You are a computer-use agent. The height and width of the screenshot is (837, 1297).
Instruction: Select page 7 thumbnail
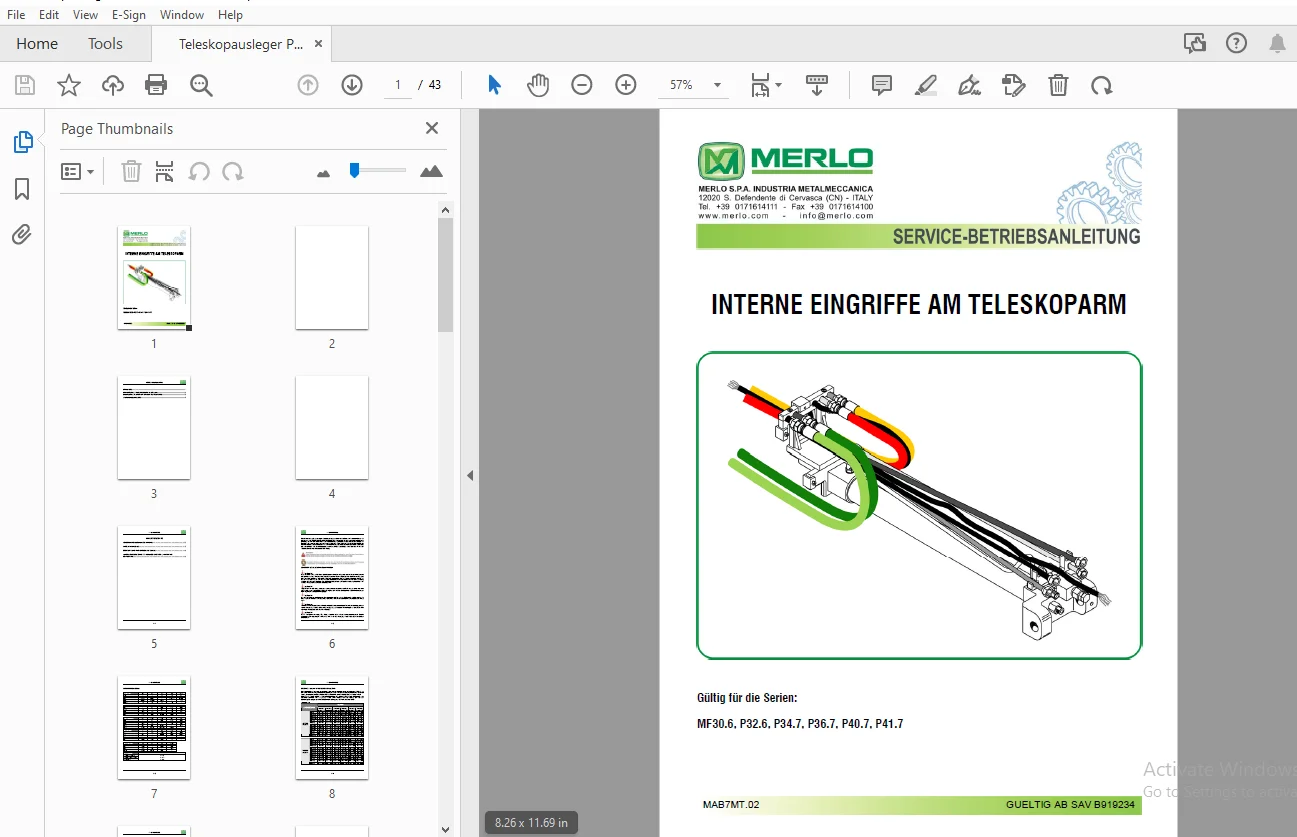[x=154, y=727]
